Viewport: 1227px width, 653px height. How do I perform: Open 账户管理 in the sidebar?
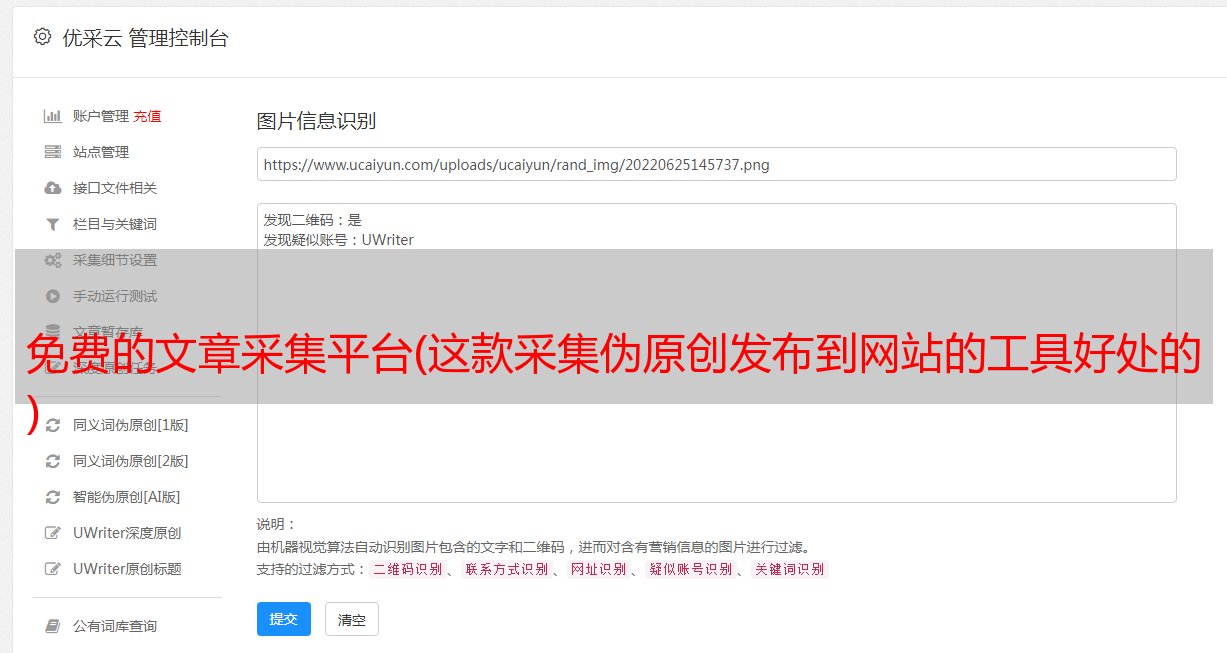[100, 116]
